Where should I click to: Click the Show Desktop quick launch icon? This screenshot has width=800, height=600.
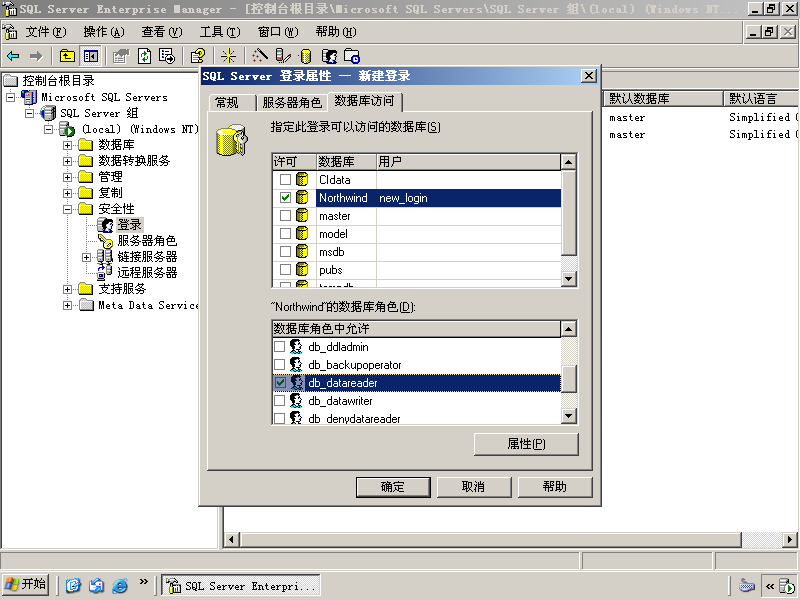click(x=73, y=585)
